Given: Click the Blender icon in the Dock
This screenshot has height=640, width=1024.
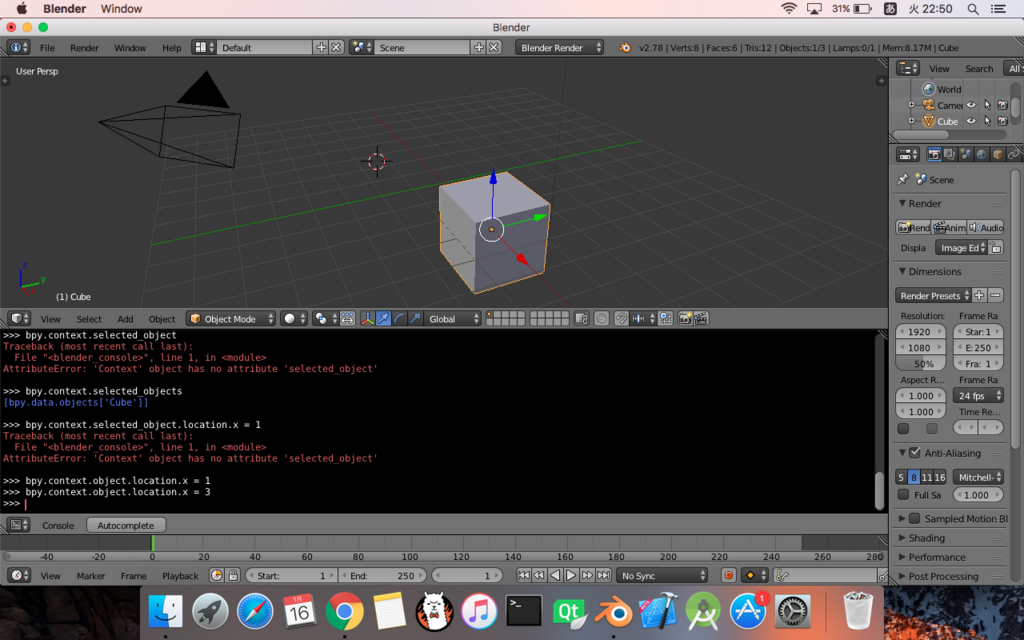Looking at the screenshot, I should click(613, 612).
